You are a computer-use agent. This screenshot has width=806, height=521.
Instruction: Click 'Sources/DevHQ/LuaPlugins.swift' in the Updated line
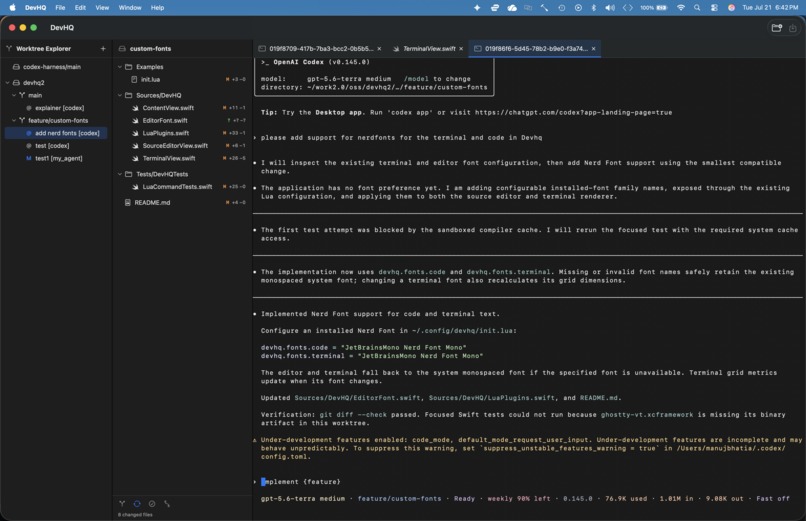(x=492, y=398)
